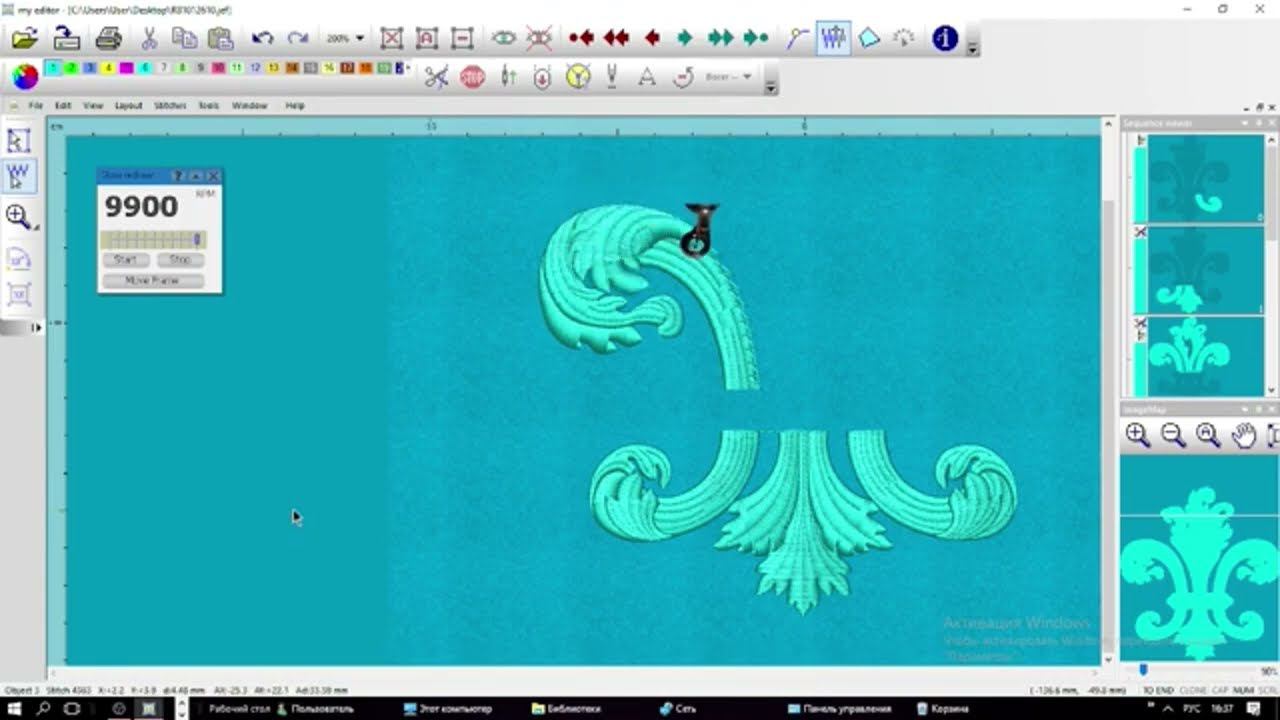
Task: Print the design using the printer icon
Action: point(108,39)
